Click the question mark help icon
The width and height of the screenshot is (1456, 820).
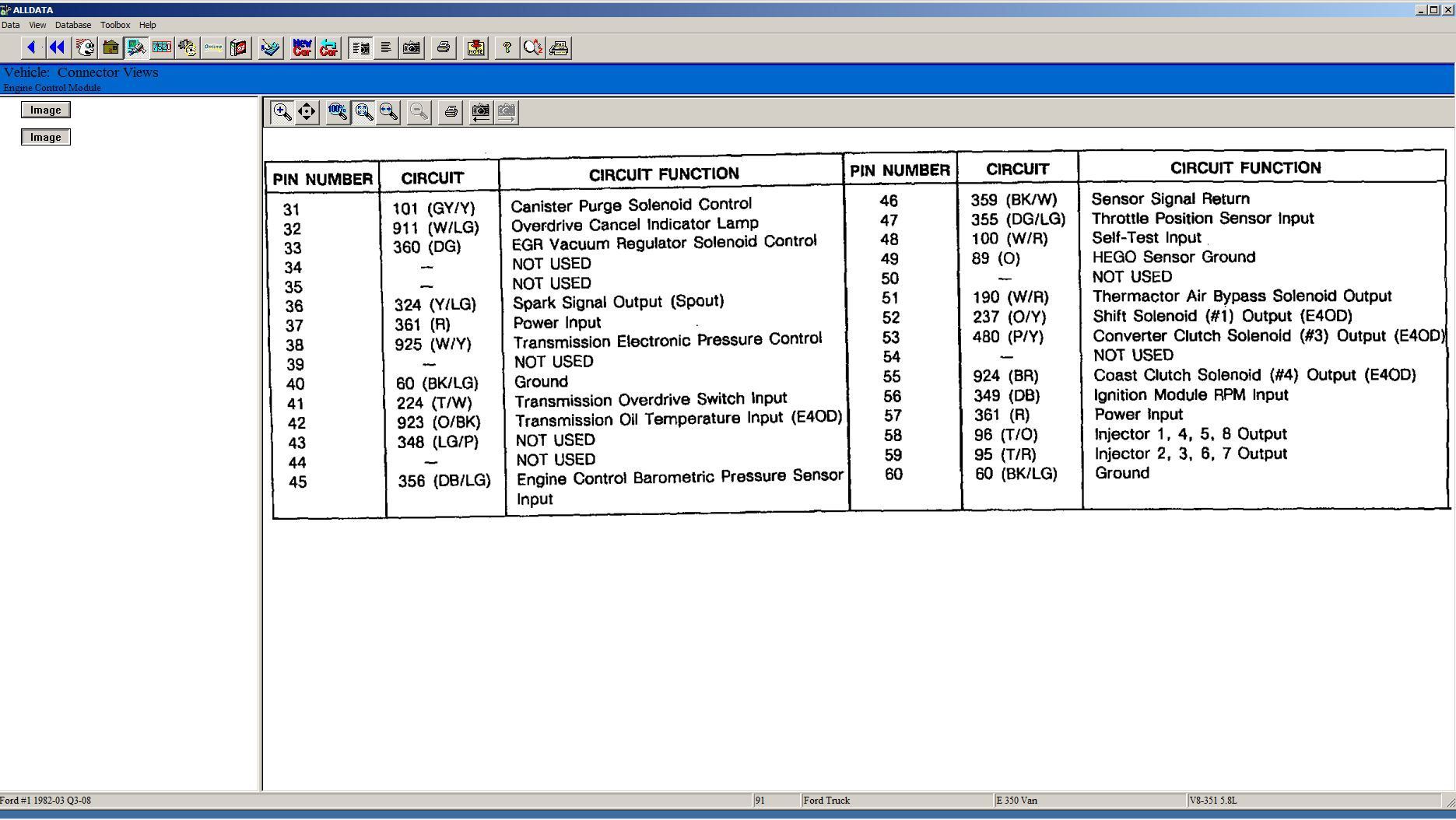tap(507, 48)
